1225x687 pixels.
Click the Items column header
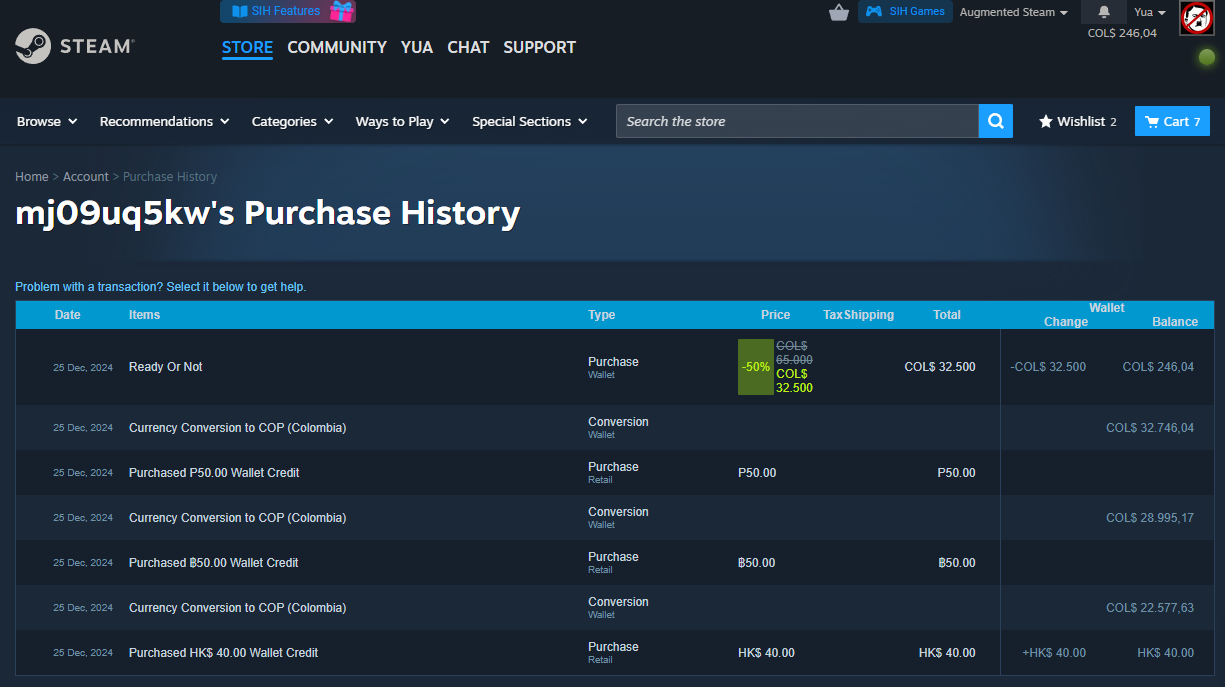point(144,315)
